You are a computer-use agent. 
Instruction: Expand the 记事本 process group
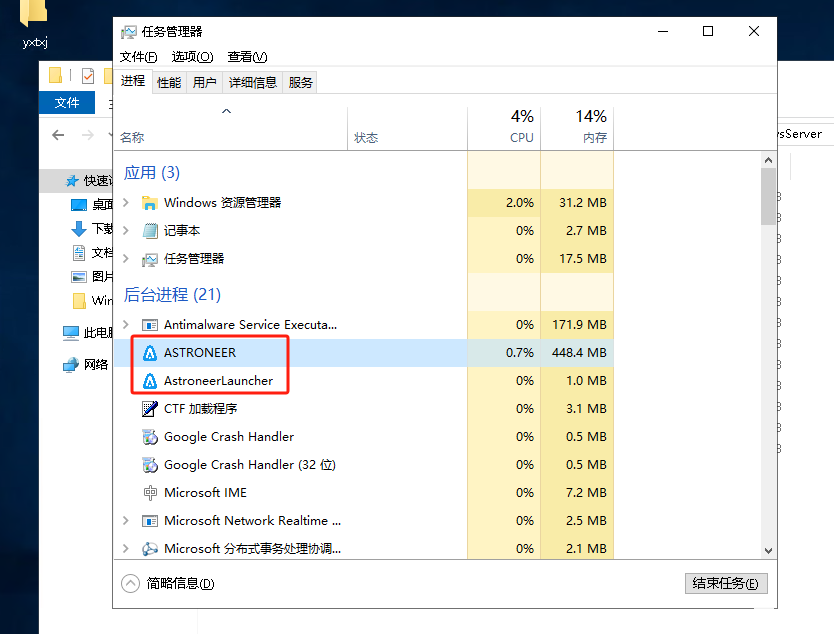click(x=126, y=231)
